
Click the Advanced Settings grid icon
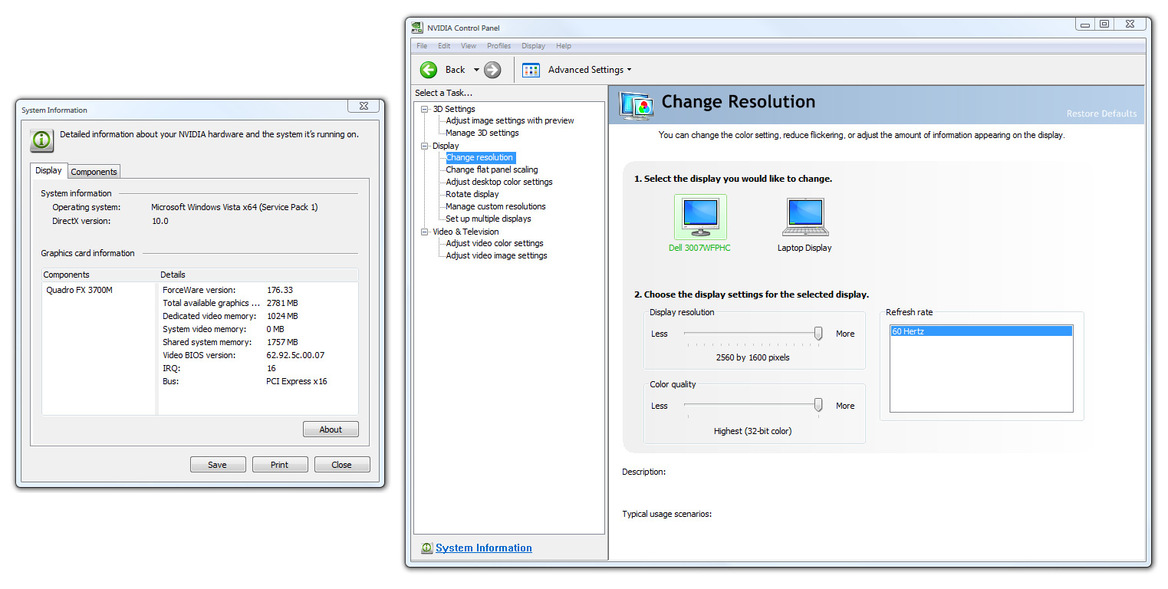(531, 70)
